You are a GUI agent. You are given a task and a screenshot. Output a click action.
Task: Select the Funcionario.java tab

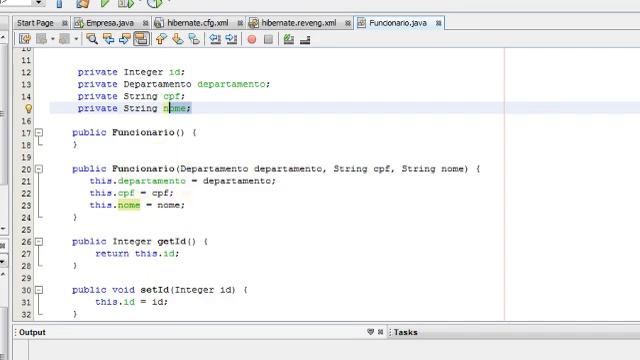pyautogui.click(x=398, y=23)
